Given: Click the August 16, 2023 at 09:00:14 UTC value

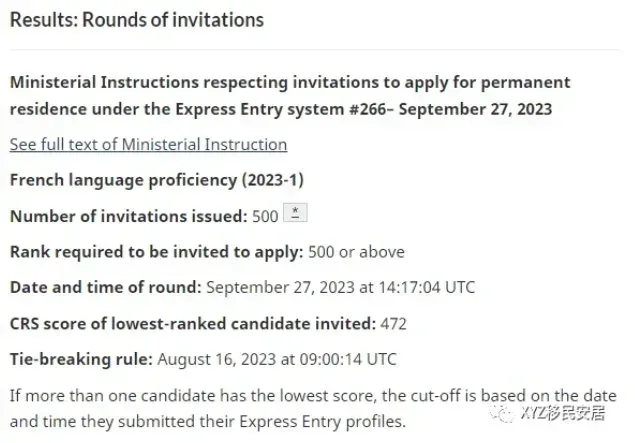Looking at the screenshot, I should pyautogui.click(x=277, y=359).
